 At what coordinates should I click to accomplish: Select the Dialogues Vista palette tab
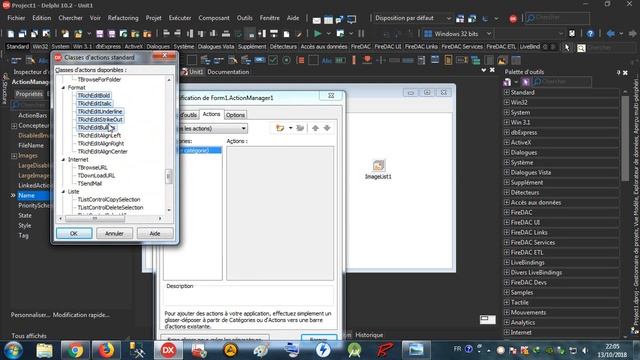[216, 47]
